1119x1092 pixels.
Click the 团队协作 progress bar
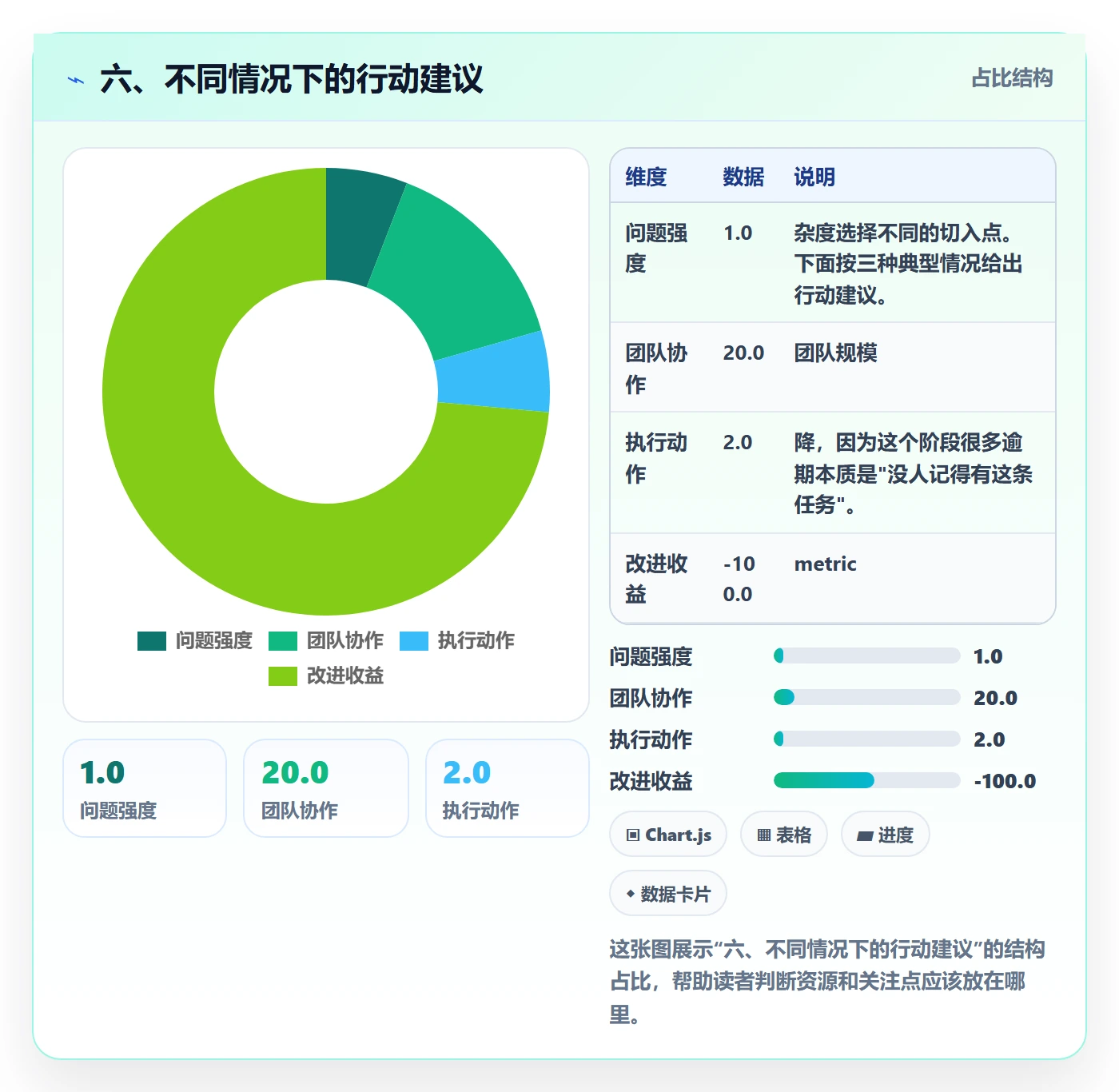(x=866, y=698)
